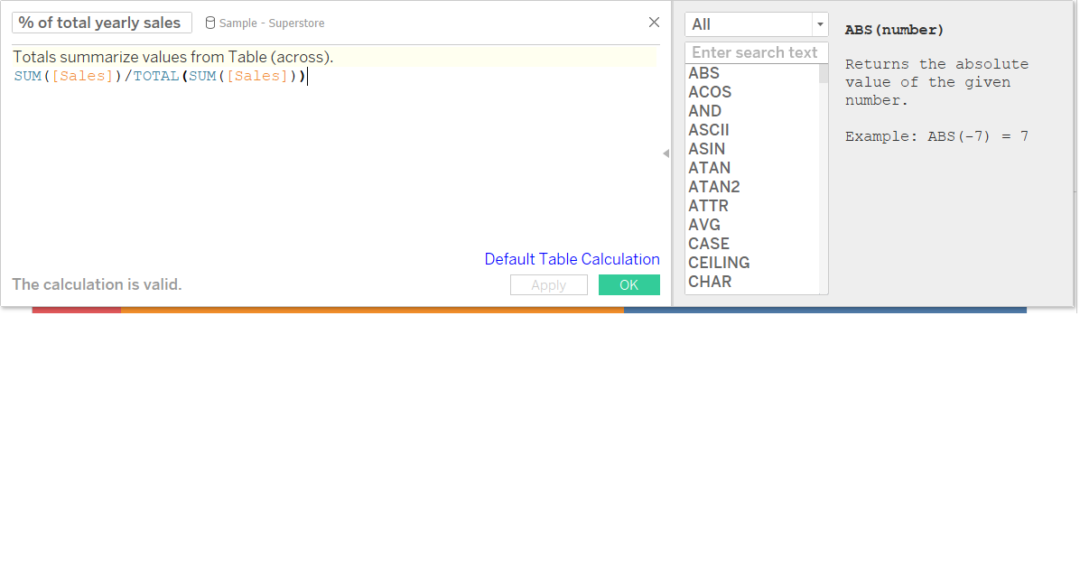Screen dimensions: 1080x585
Task: Open the All function category dropdown
Action: point(822,23)
